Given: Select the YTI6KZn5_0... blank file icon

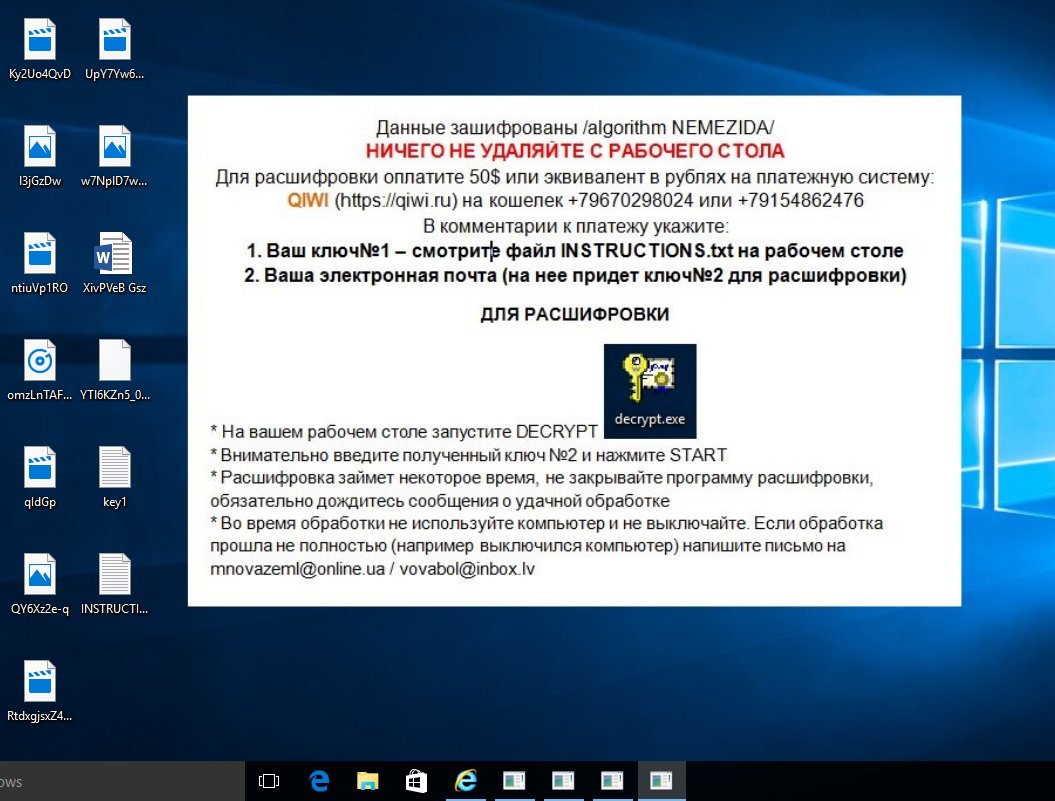Looking at the screenshot, I should 114,360.
